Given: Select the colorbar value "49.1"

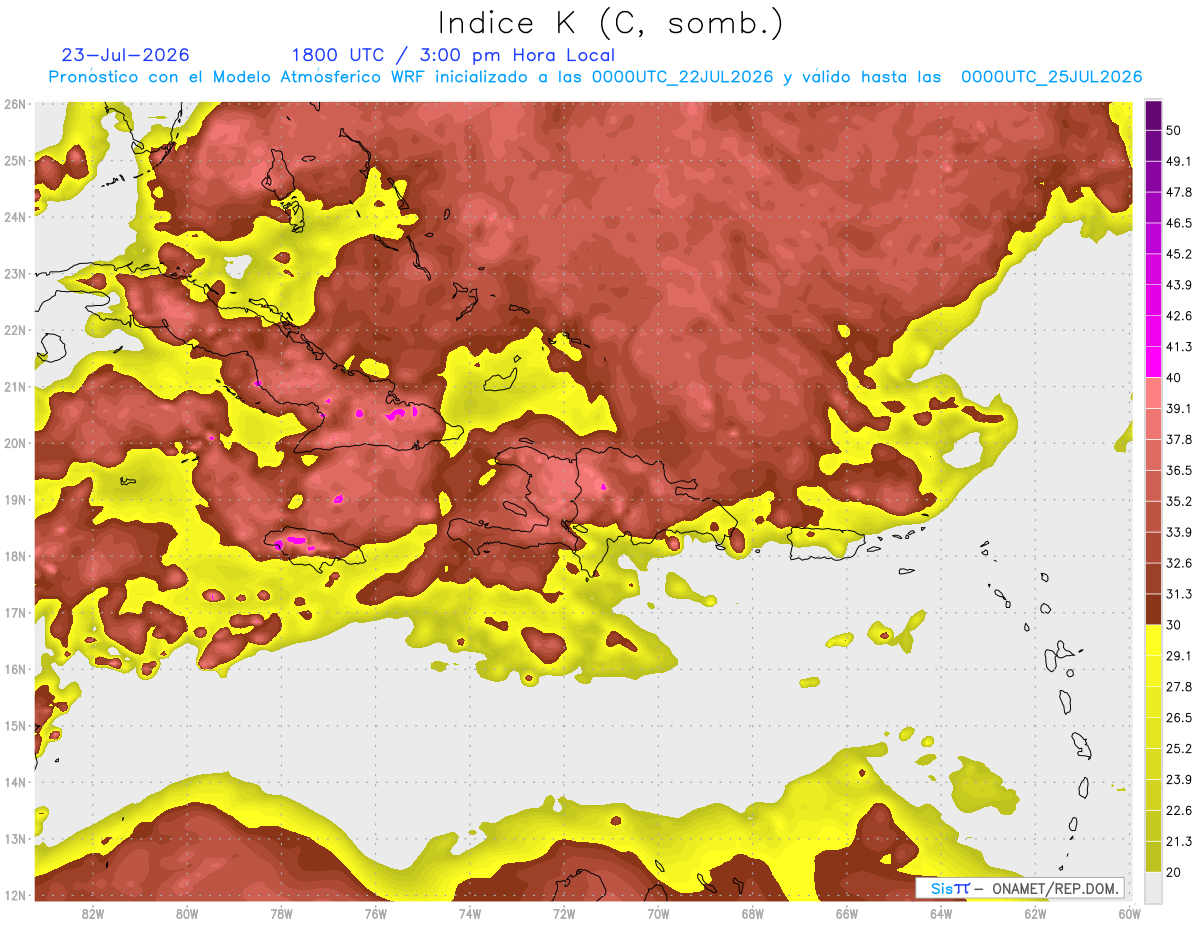Looking at the screenshot, I should coord(1180,161).
